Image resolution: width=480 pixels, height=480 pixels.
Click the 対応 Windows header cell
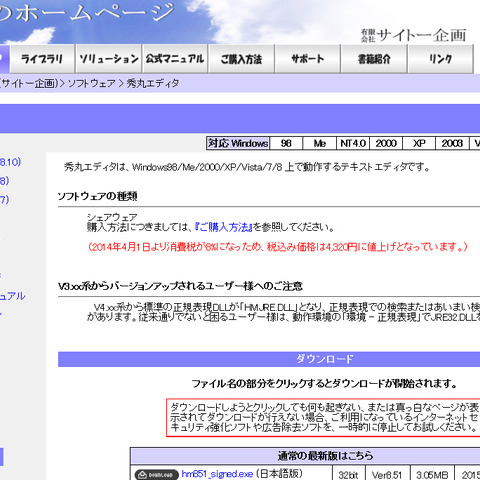(x=238, y=143)
